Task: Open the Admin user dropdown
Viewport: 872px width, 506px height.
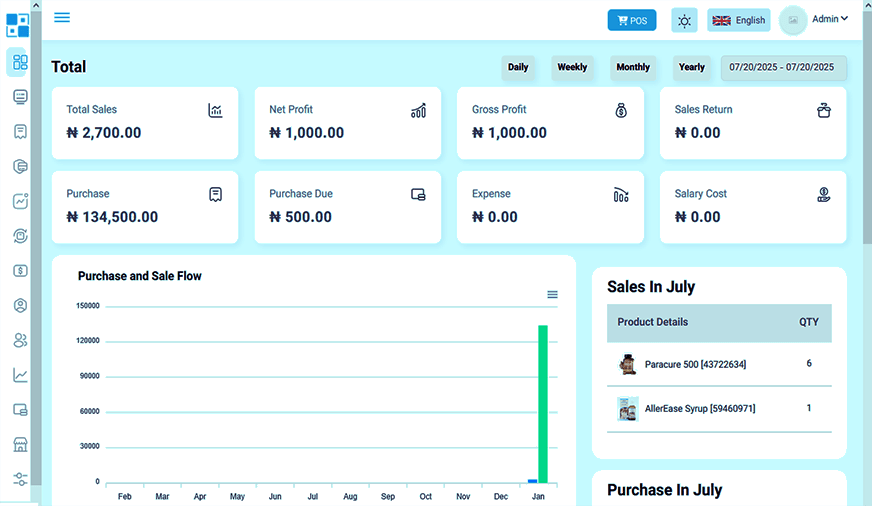Action: click(829, 19)
